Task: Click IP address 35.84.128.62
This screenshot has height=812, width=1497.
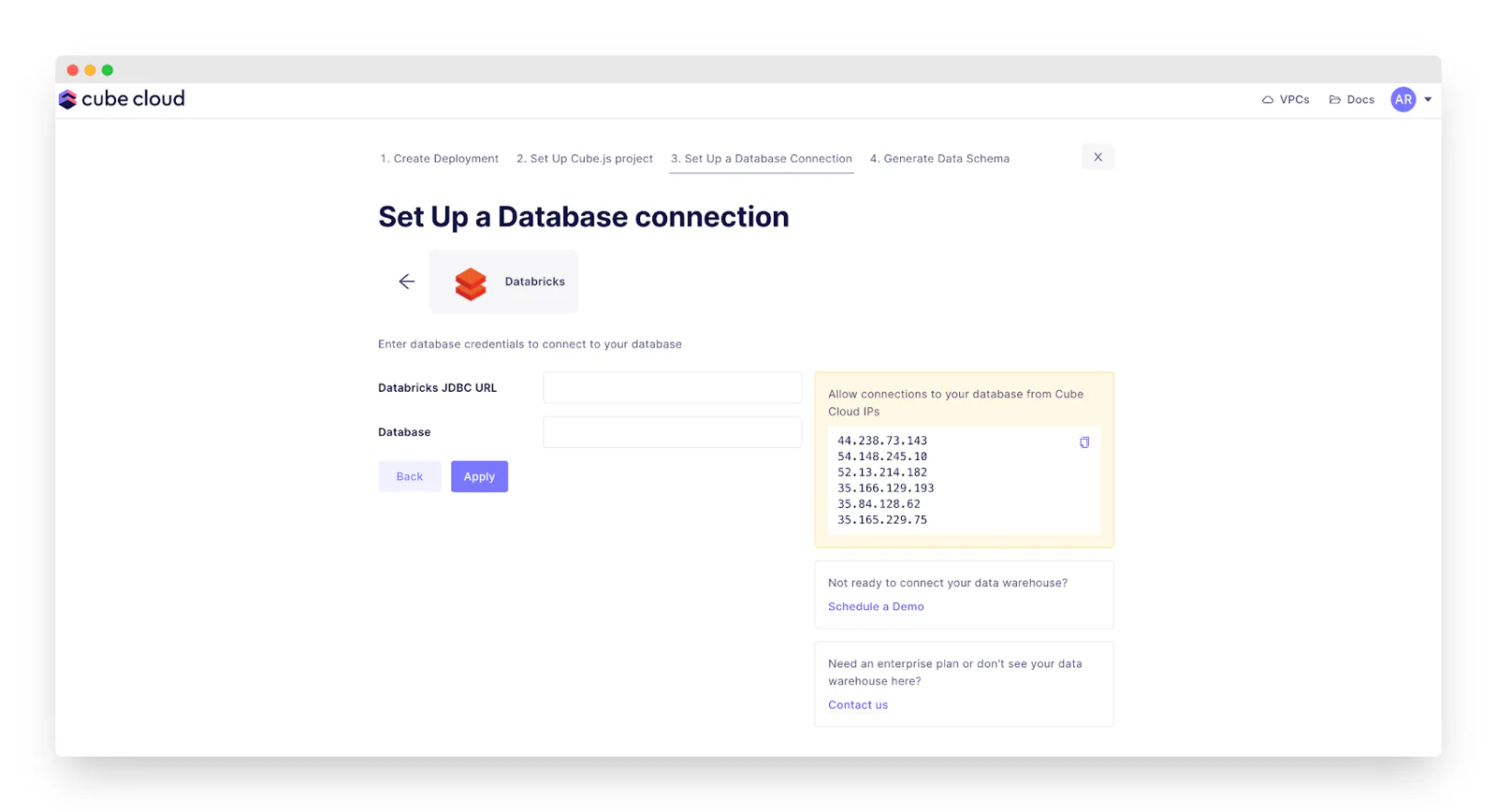Action: click(x=879, y=504)
